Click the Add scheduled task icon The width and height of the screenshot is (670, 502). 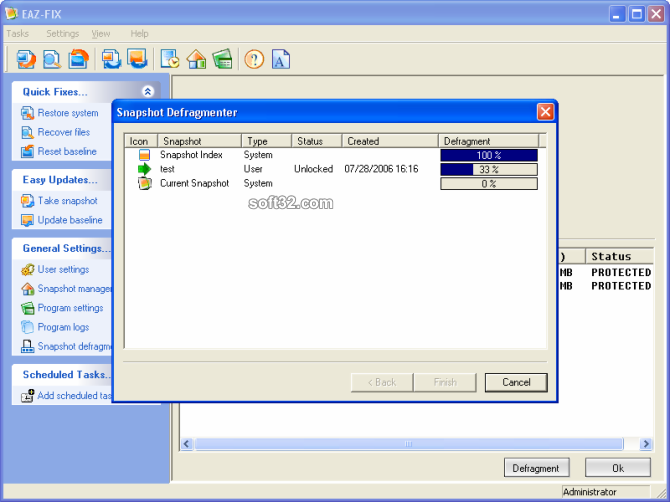pos(27,396)
